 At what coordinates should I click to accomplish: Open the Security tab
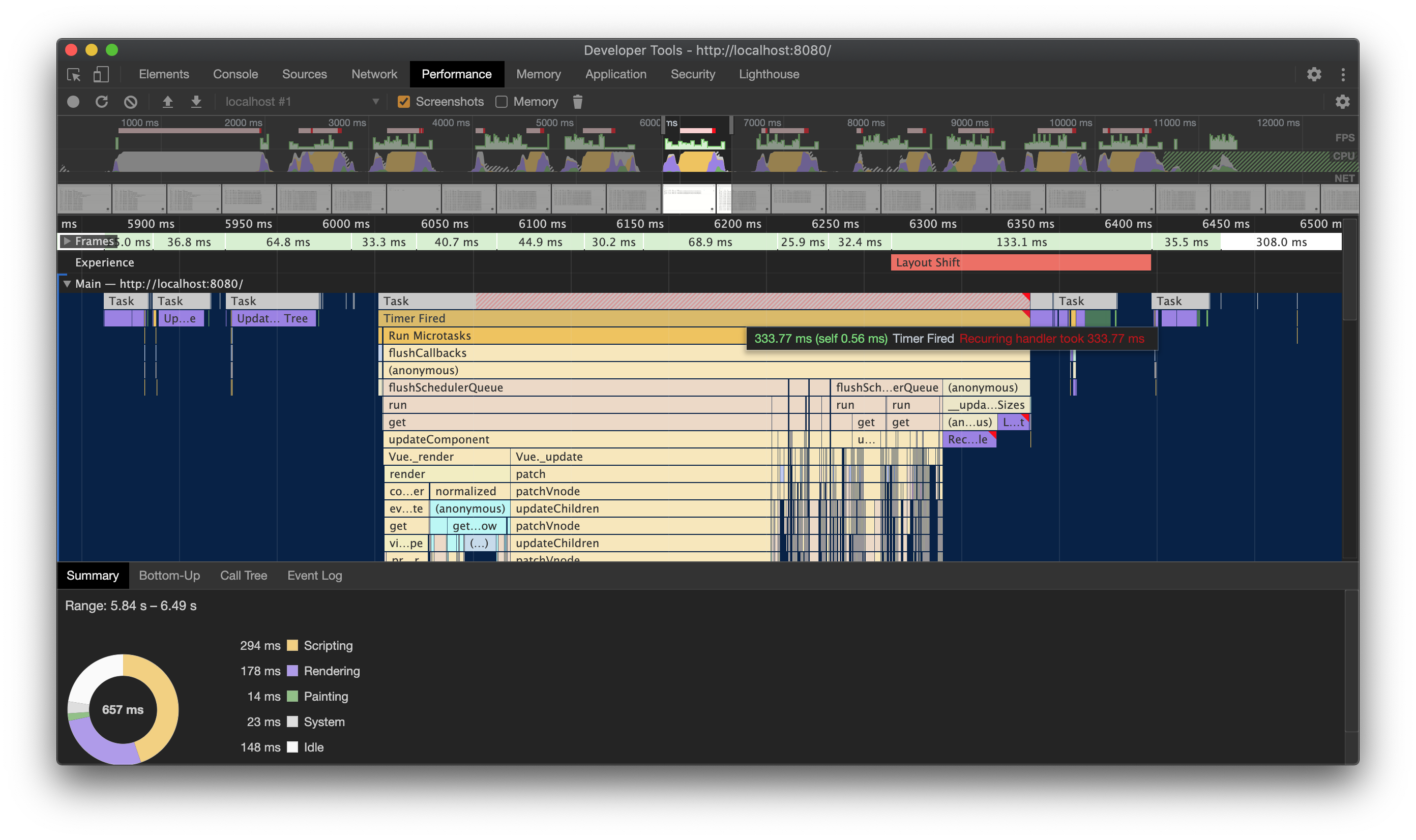point(692,74)
